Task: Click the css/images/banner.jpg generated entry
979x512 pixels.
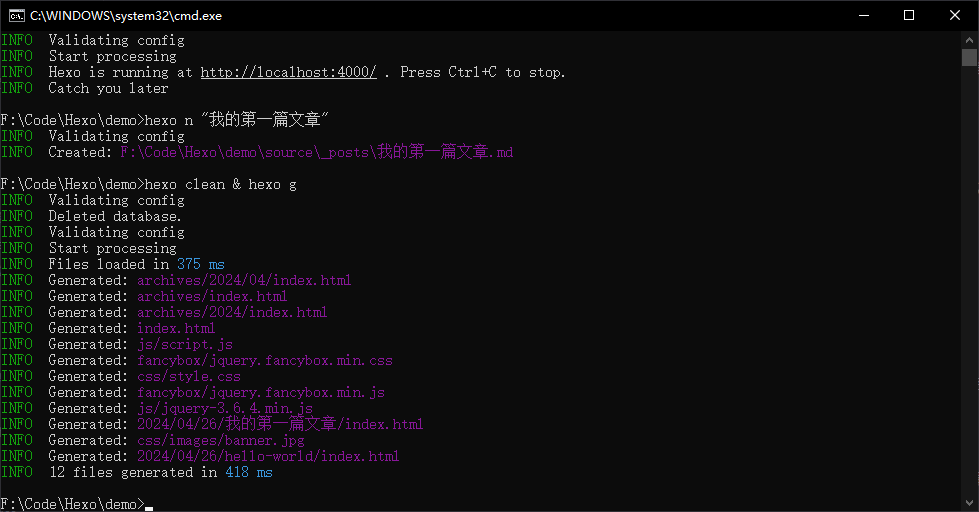Action: (220, 440)
